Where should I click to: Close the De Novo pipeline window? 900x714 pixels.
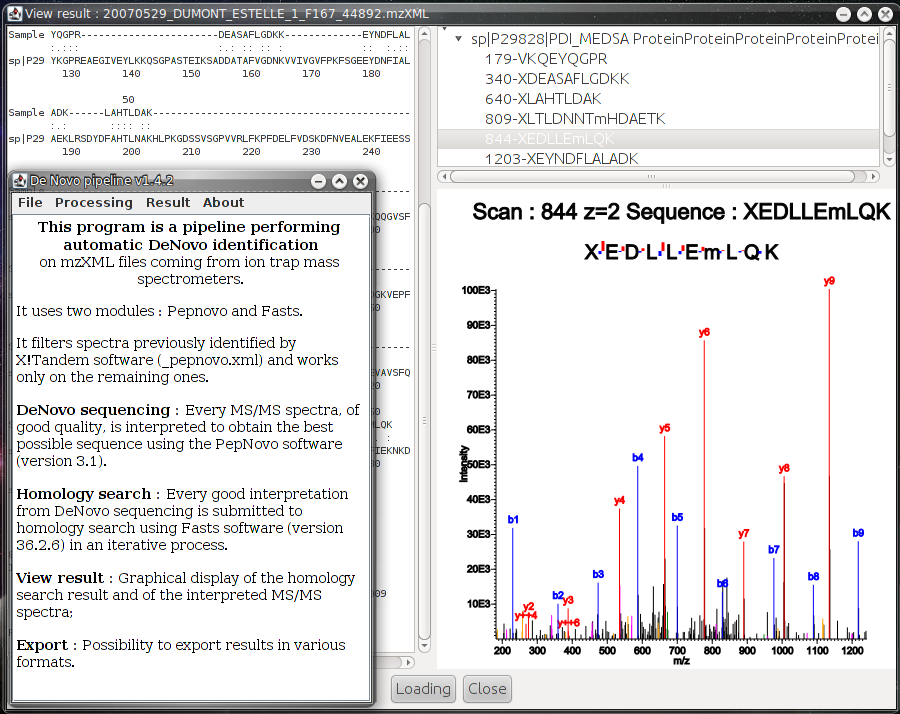[359, 181]
